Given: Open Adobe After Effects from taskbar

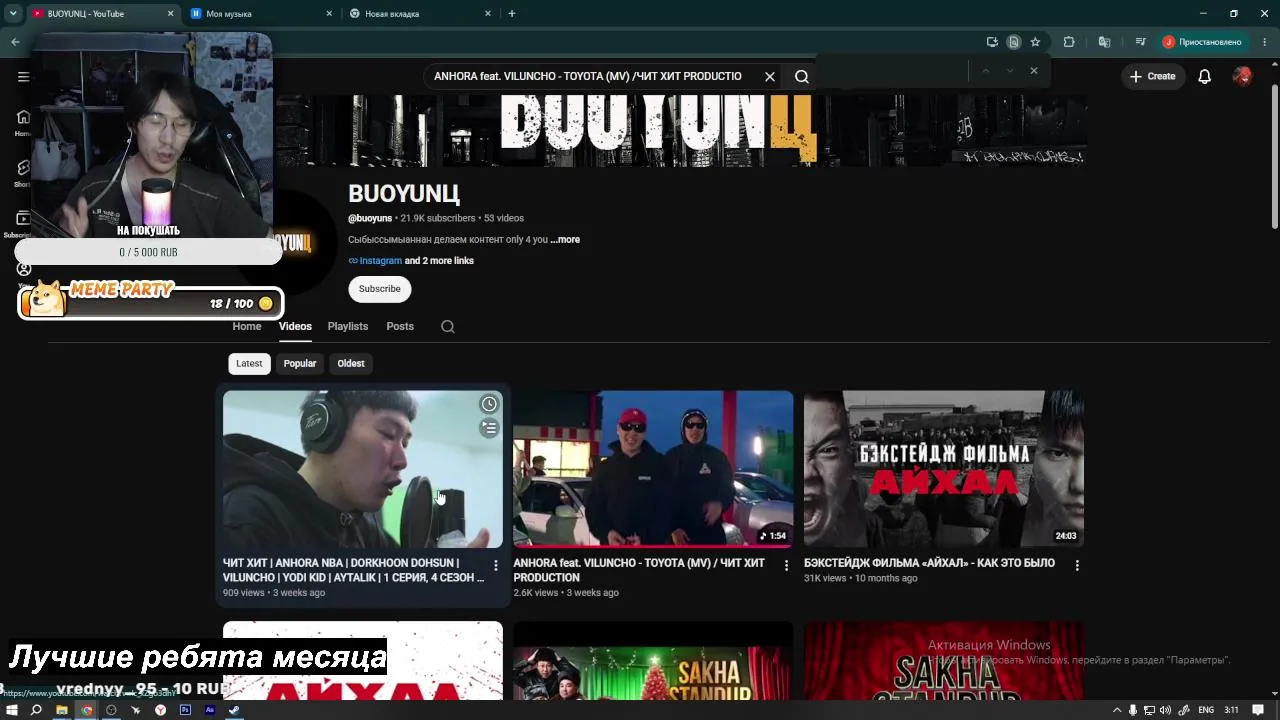Looking at the screenshot, I should point(209,710).
